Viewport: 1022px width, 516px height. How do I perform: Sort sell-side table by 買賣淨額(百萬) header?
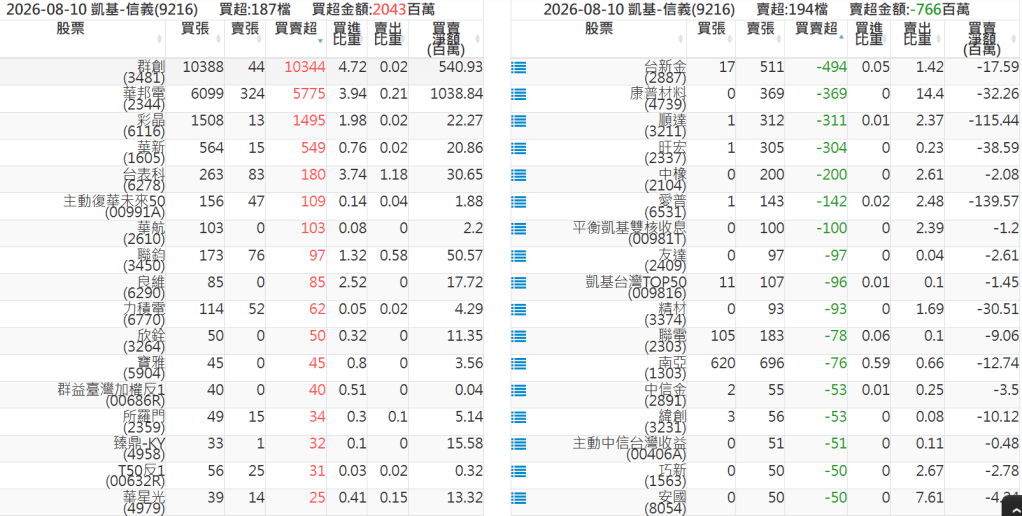coord(982,39)
